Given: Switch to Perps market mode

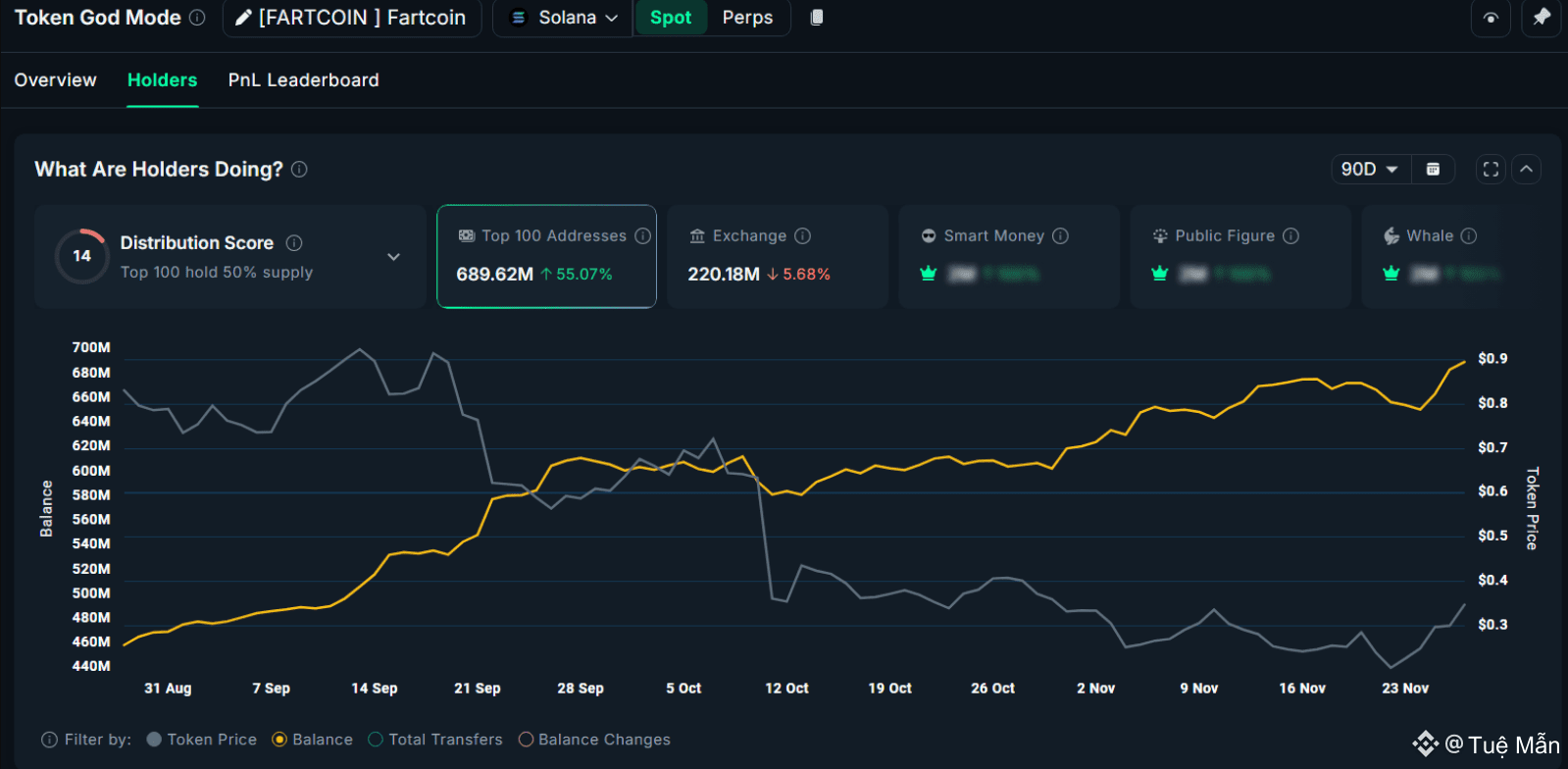Looking at the screenshot, I should tap(747, 18).
